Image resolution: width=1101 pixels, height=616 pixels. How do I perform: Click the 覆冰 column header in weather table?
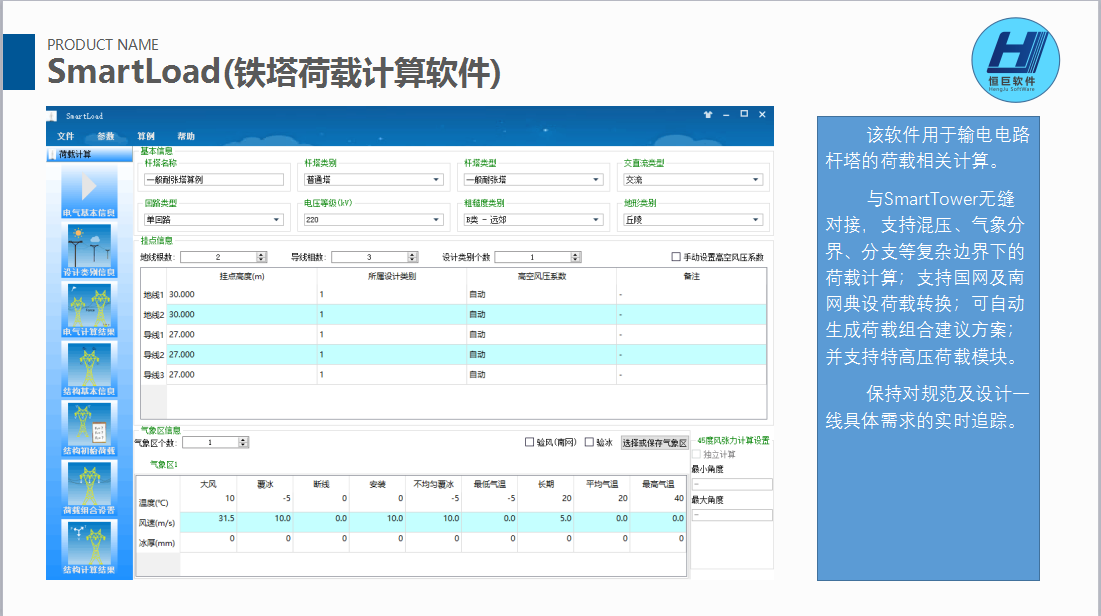point(265,485)
